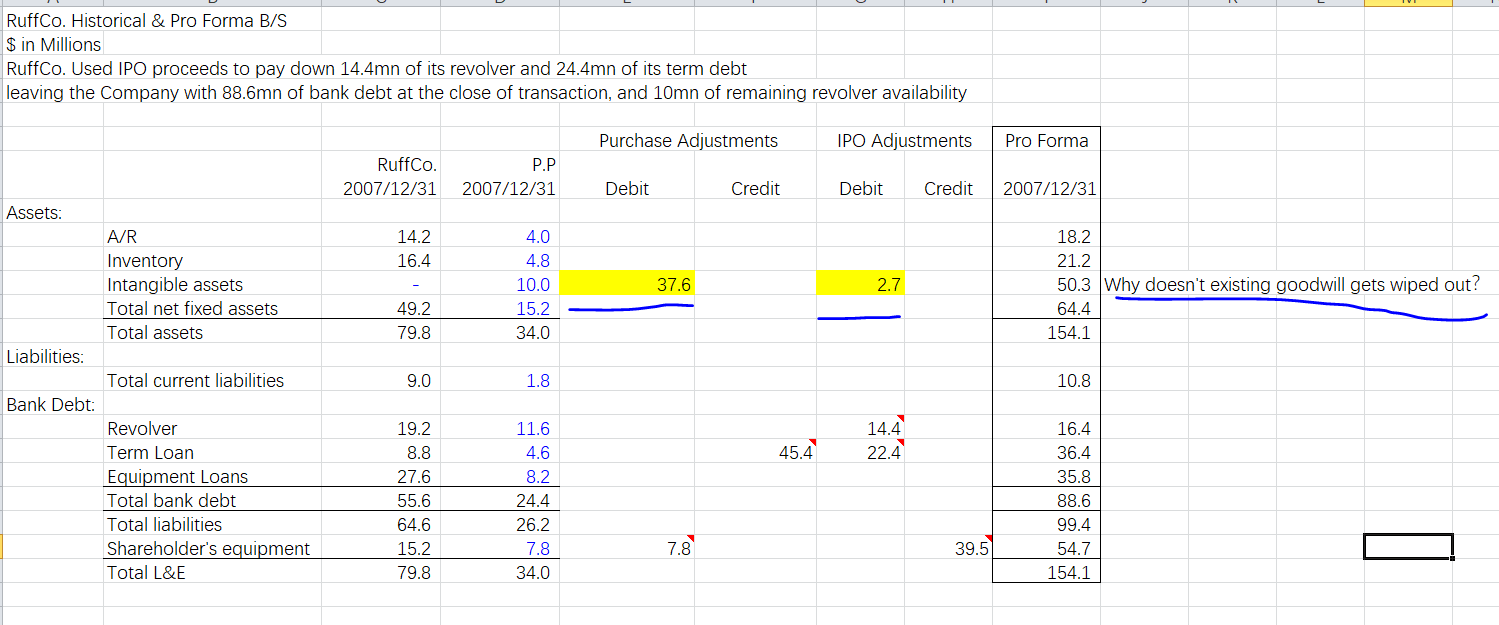1499x625 pixels.
Task: Select Pro Forma Shareholder's equipment value 54.7
Action: coord(1073,548)
